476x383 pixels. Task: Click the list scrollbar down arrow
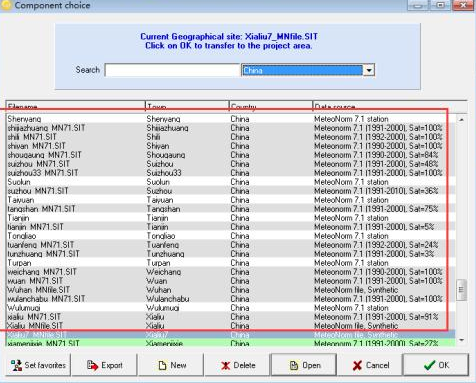(x=462, y=340)
